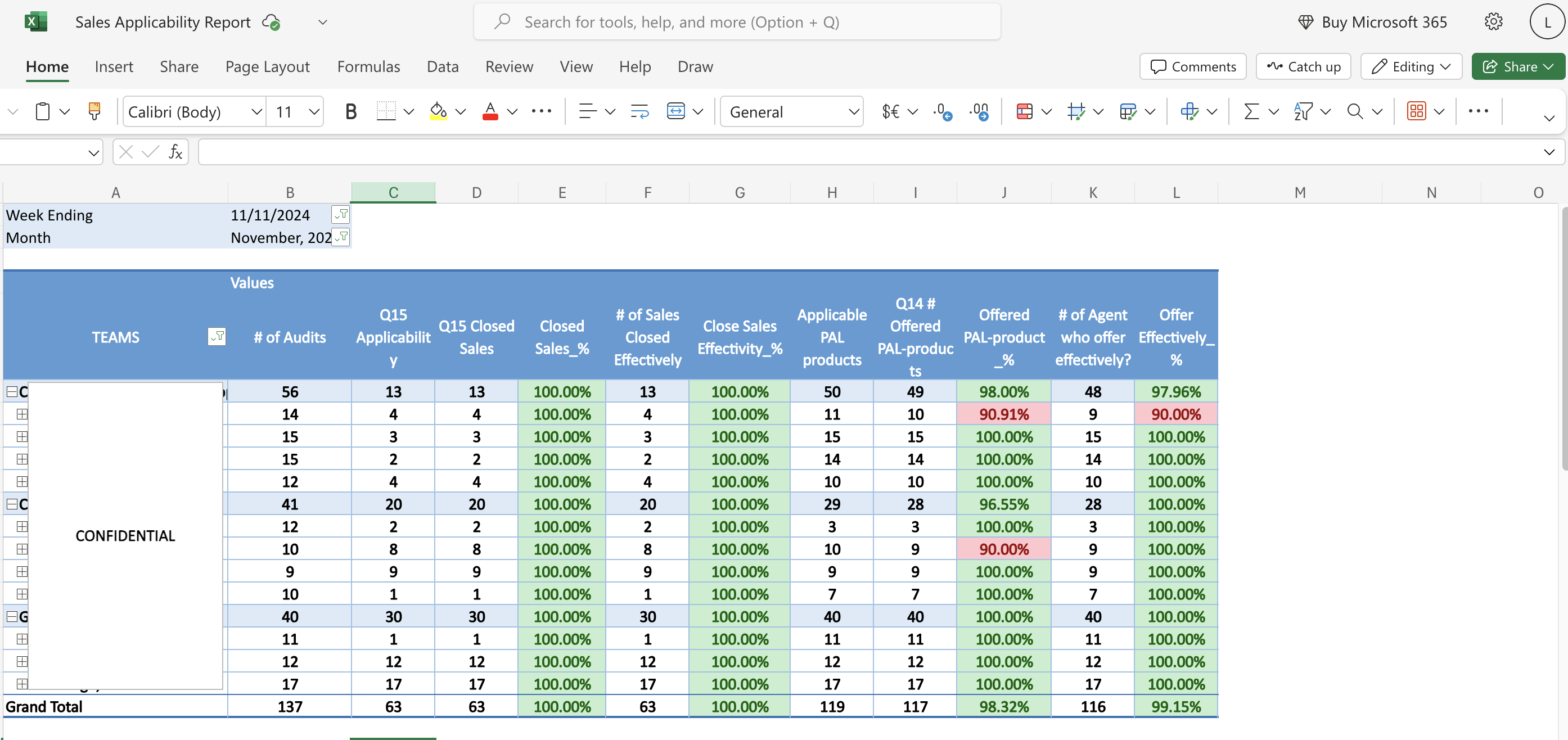Viewport: 1568px width, 740px height.
Task: Click the Catch up button
Action: coord(1303,66)
